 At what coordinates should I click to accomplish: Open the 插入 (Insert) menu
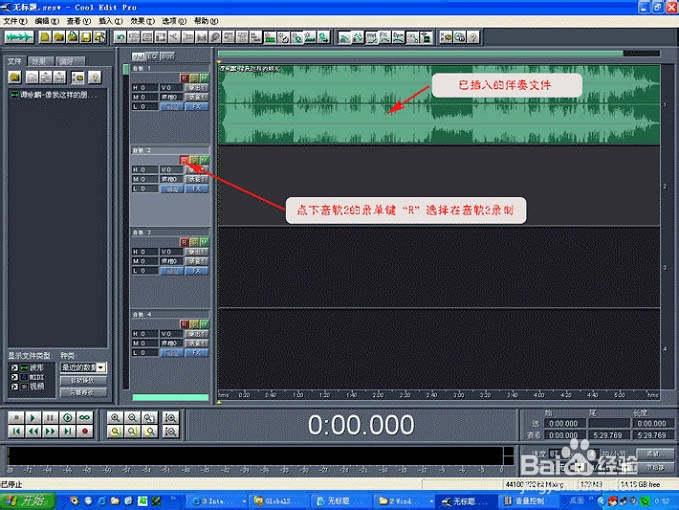click(110, 21)
